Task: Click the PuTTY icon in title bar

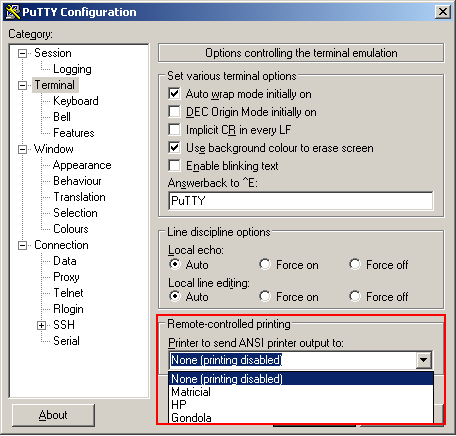Action: pos(13,12)
